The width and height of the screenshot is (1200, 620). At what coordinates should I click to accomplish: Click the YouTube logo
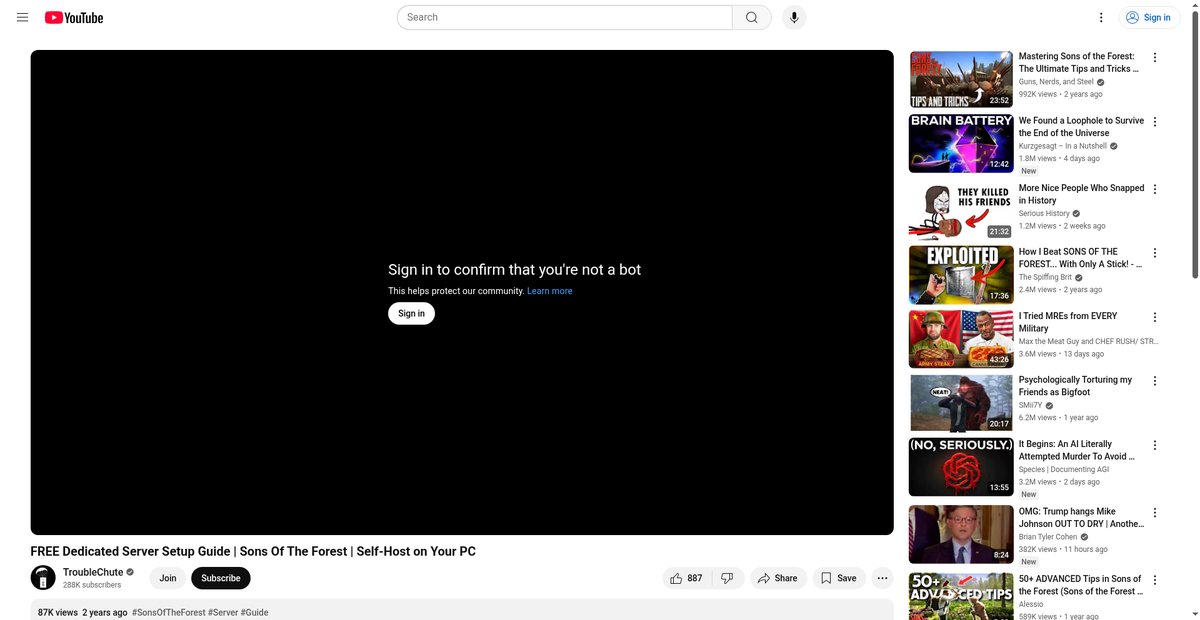74,17
